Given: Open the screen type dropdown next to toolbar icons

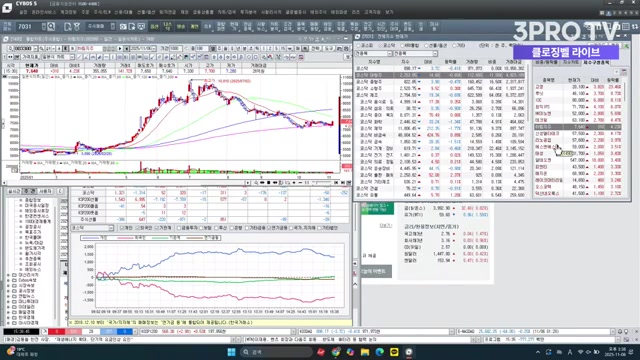Looking at the screenshot, I should [113, 27].
